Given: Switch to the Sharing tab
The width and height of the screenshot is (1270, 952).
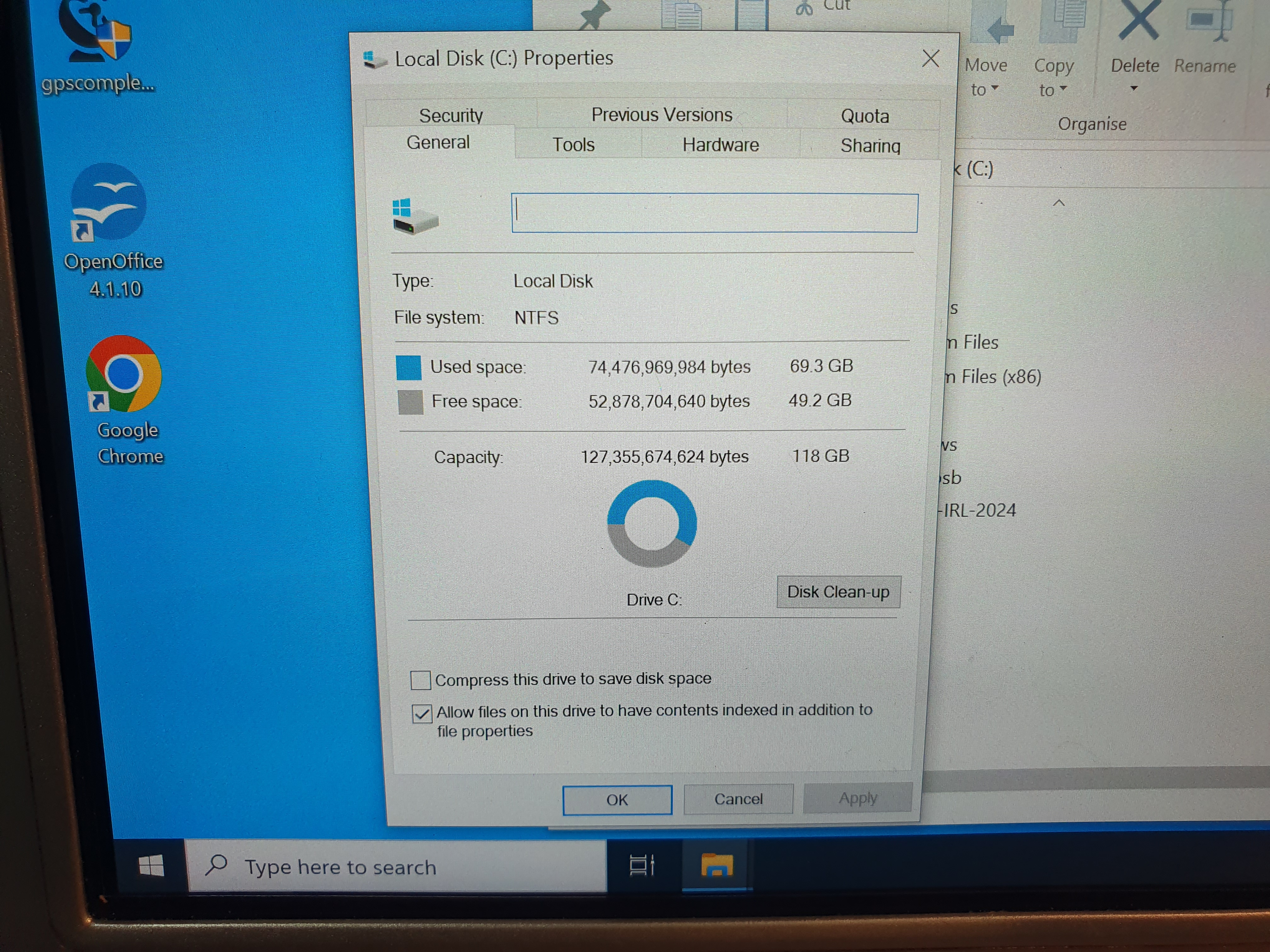Looking at the screenshot, I should click(870, 146).
